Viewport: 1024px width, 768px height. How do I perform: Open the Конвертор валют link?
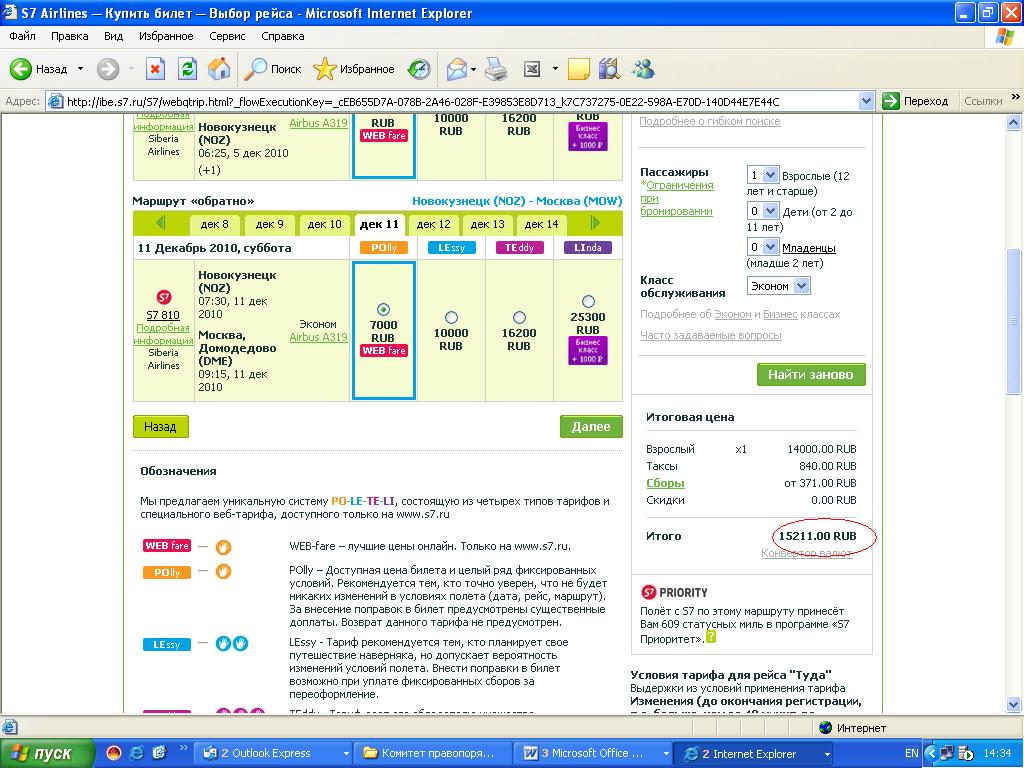point(807,553)
